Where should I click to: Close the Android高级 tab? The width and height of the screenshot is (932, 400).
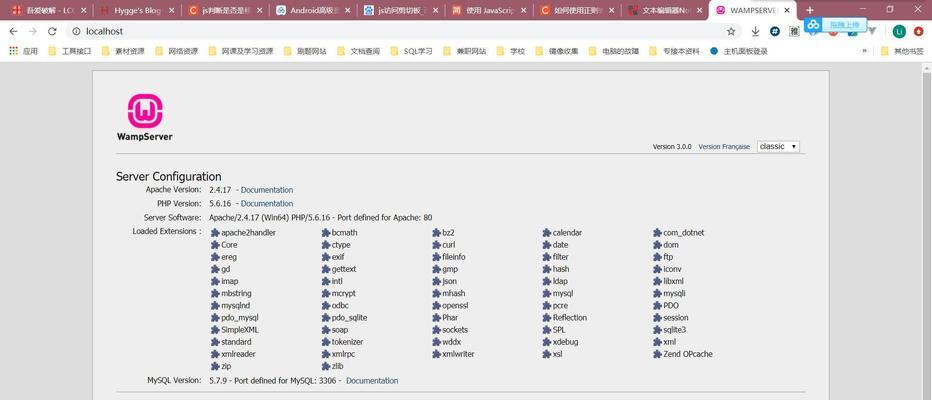coord(347,10)
